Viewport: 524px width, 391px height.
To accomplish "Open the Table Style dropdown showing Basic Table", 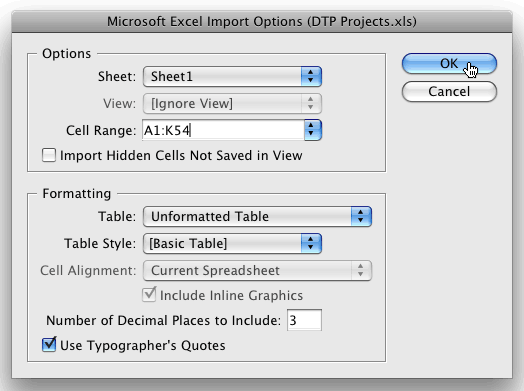I will click(232, 243).
